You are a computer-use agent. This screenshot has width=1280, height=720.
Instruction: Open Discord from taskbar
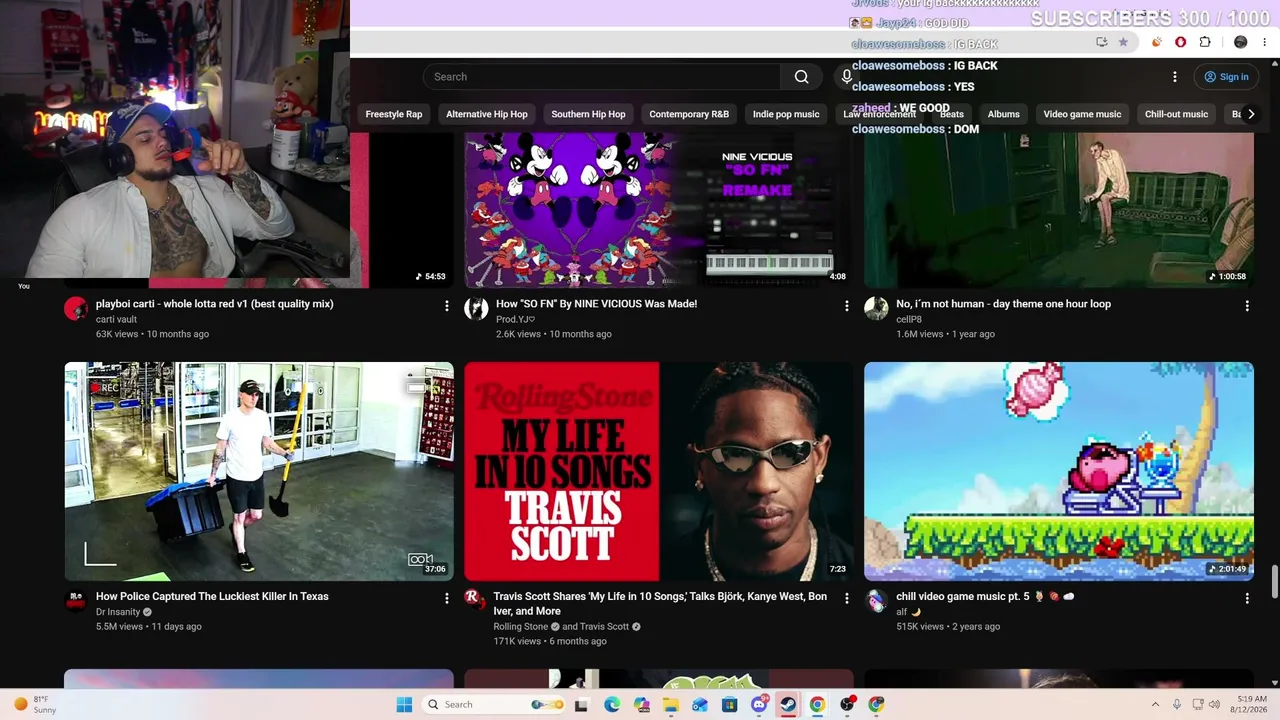759,704
